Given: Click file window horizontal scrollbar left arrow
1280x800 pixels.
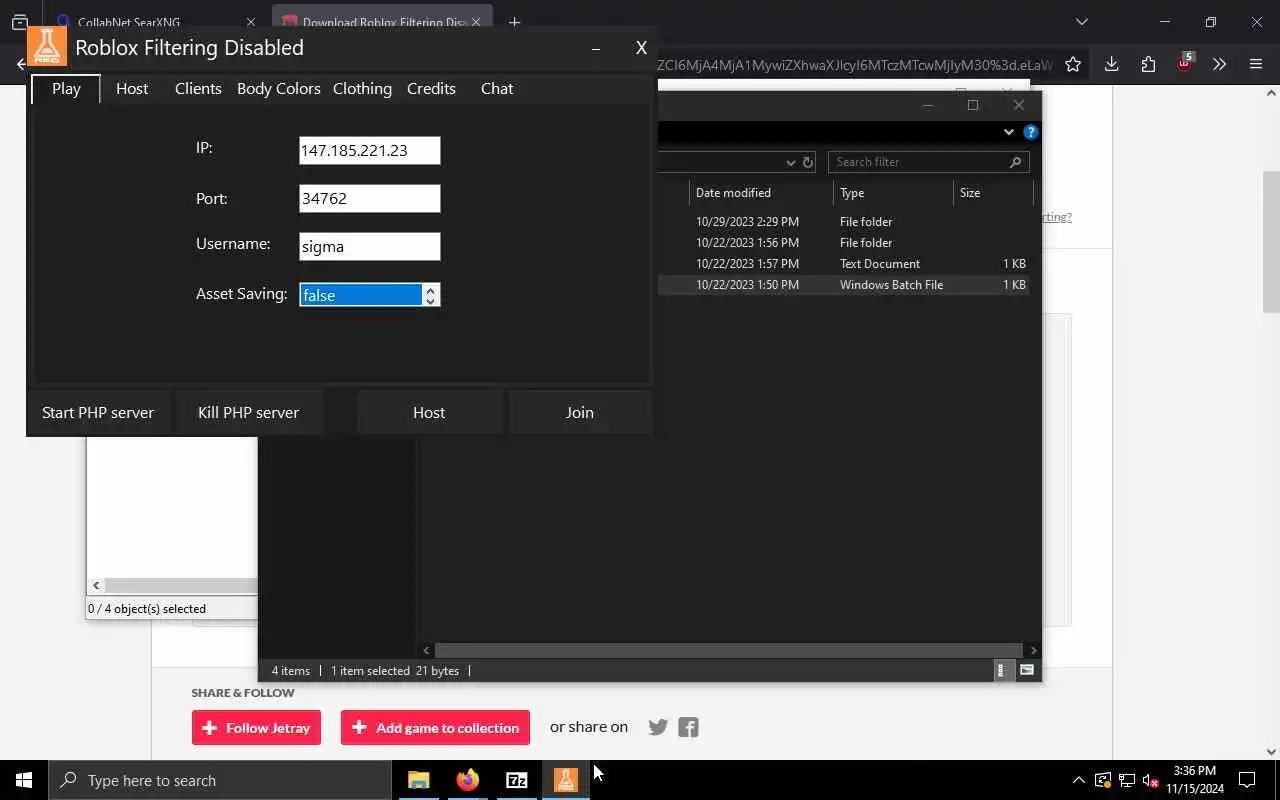Looking at the screenshot, I should (427, 650).
